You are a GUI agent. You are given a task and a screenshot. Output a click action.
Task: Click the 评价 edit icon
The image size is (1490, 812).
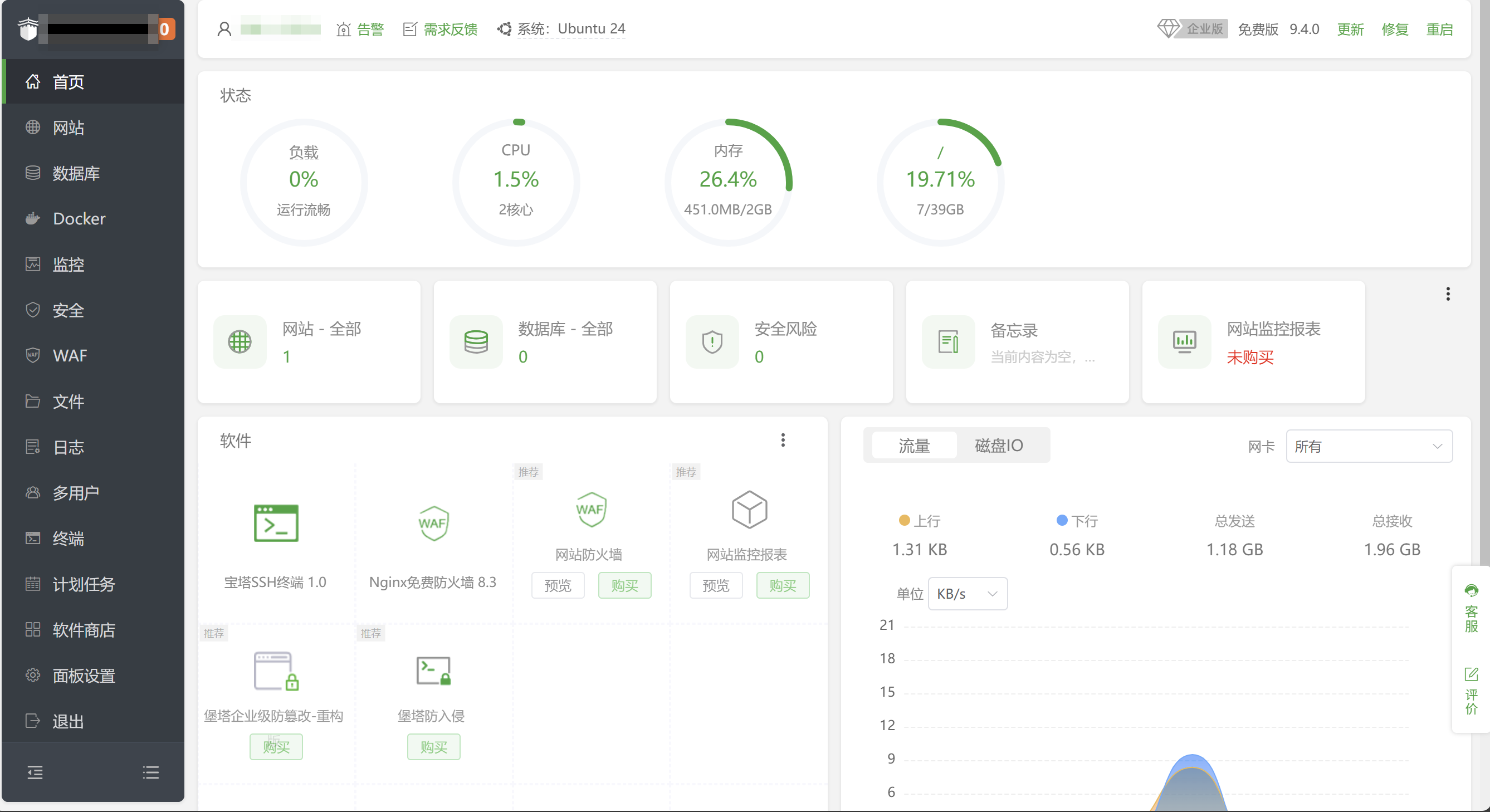[1471, 674]
